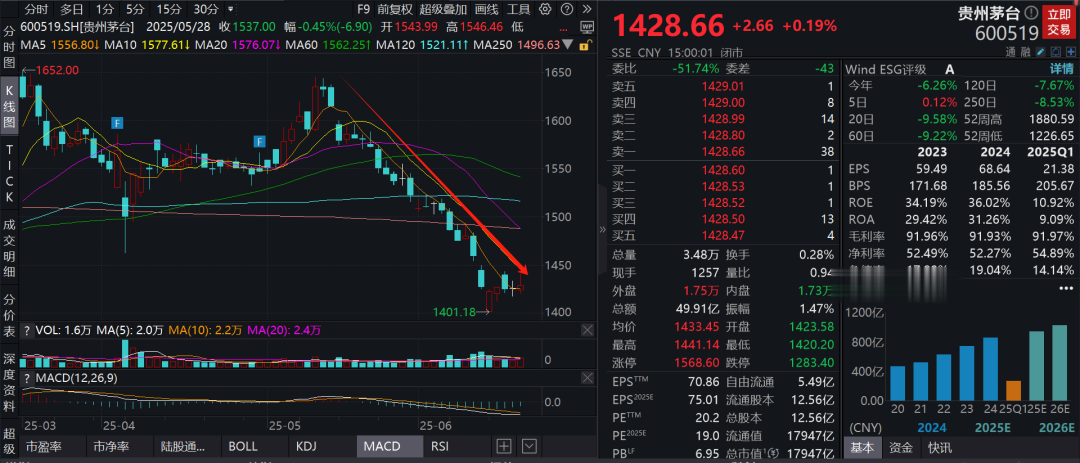The image size is (1080, 463).
Task: Select the 5分 period
Action: [135, 10]
